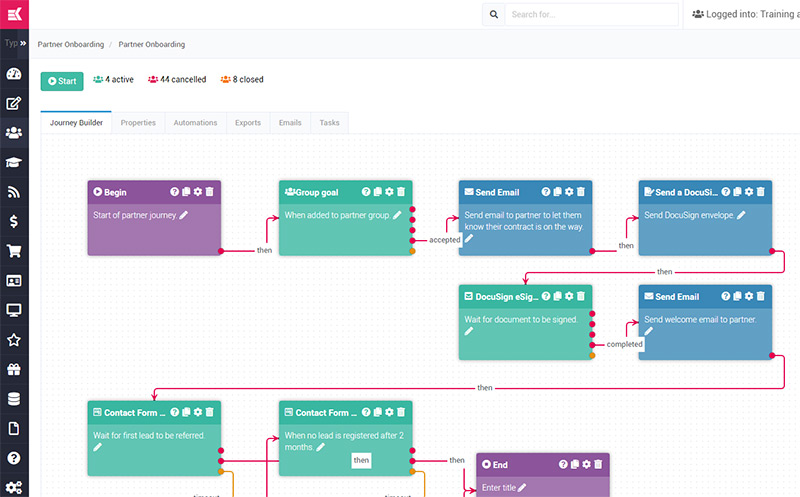Duplicate the Begin node

coord(186,192)
